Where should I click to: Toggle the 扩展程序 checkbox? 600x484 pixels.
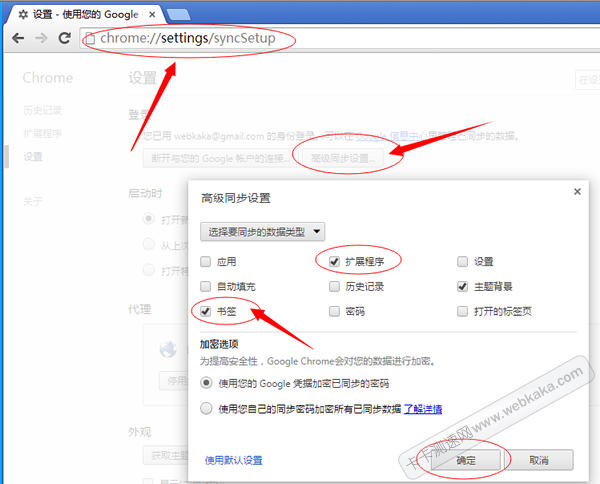coord(335,261)
